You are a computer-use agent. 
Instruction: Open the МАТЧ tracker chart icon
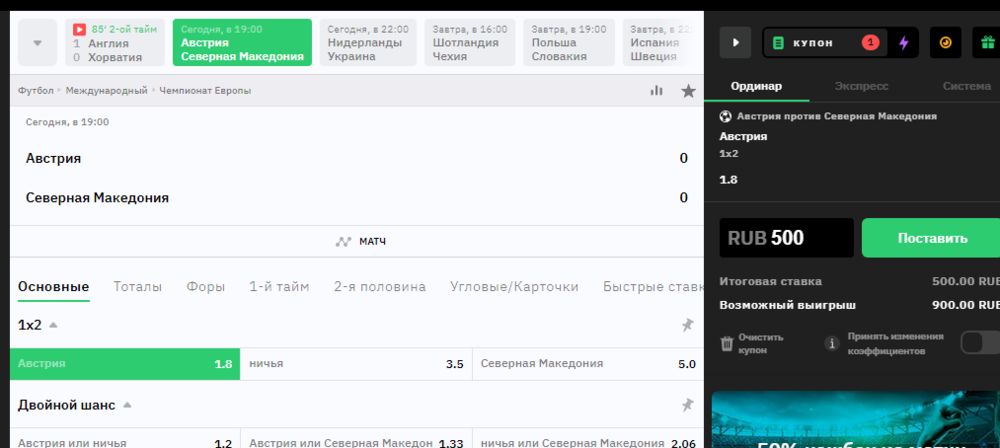click(344, 242)
